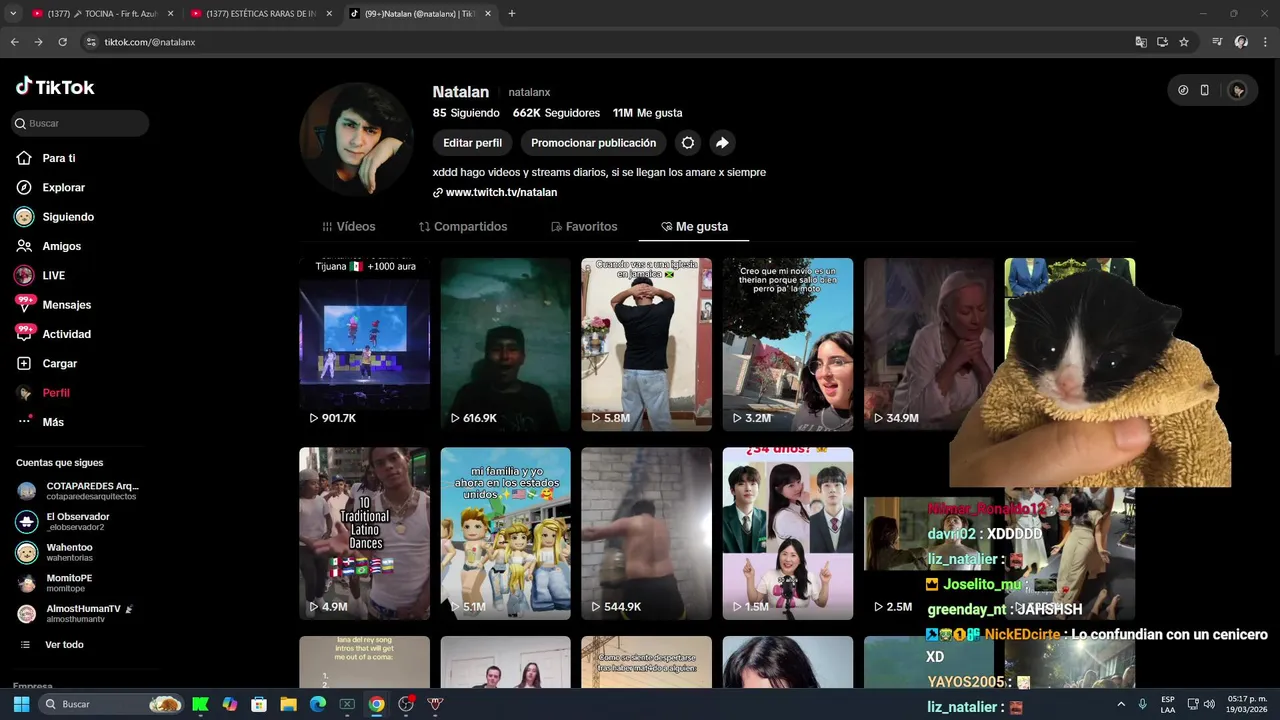Open profile settings gear icon

(688, 143)
